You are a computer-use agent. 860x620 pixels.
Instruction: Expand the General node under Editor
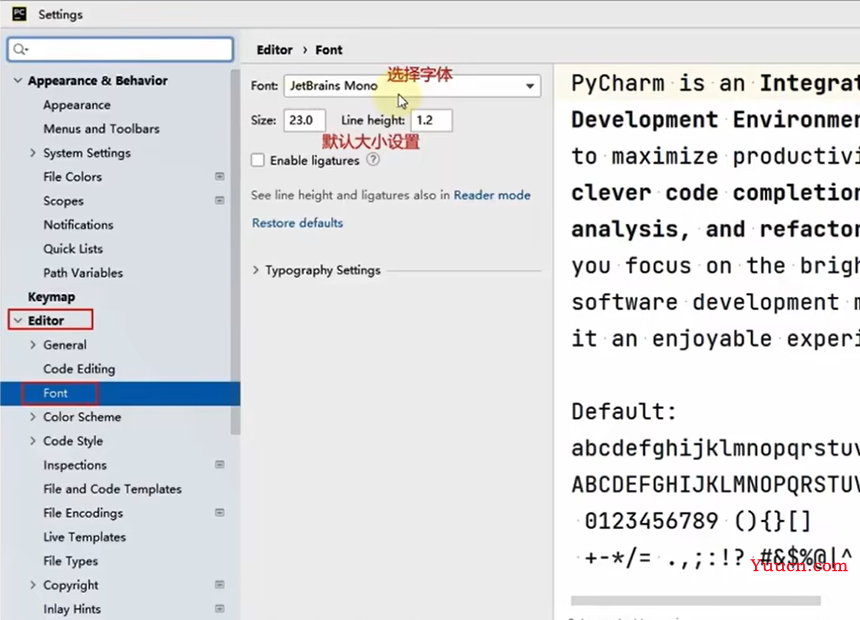pos(33,345)
